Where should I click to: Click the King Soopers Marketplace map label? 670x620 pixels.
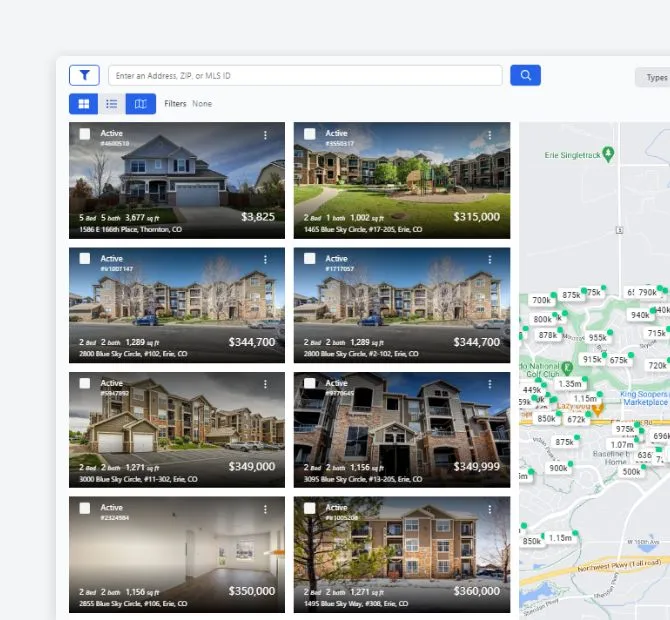tap(644, 398)
